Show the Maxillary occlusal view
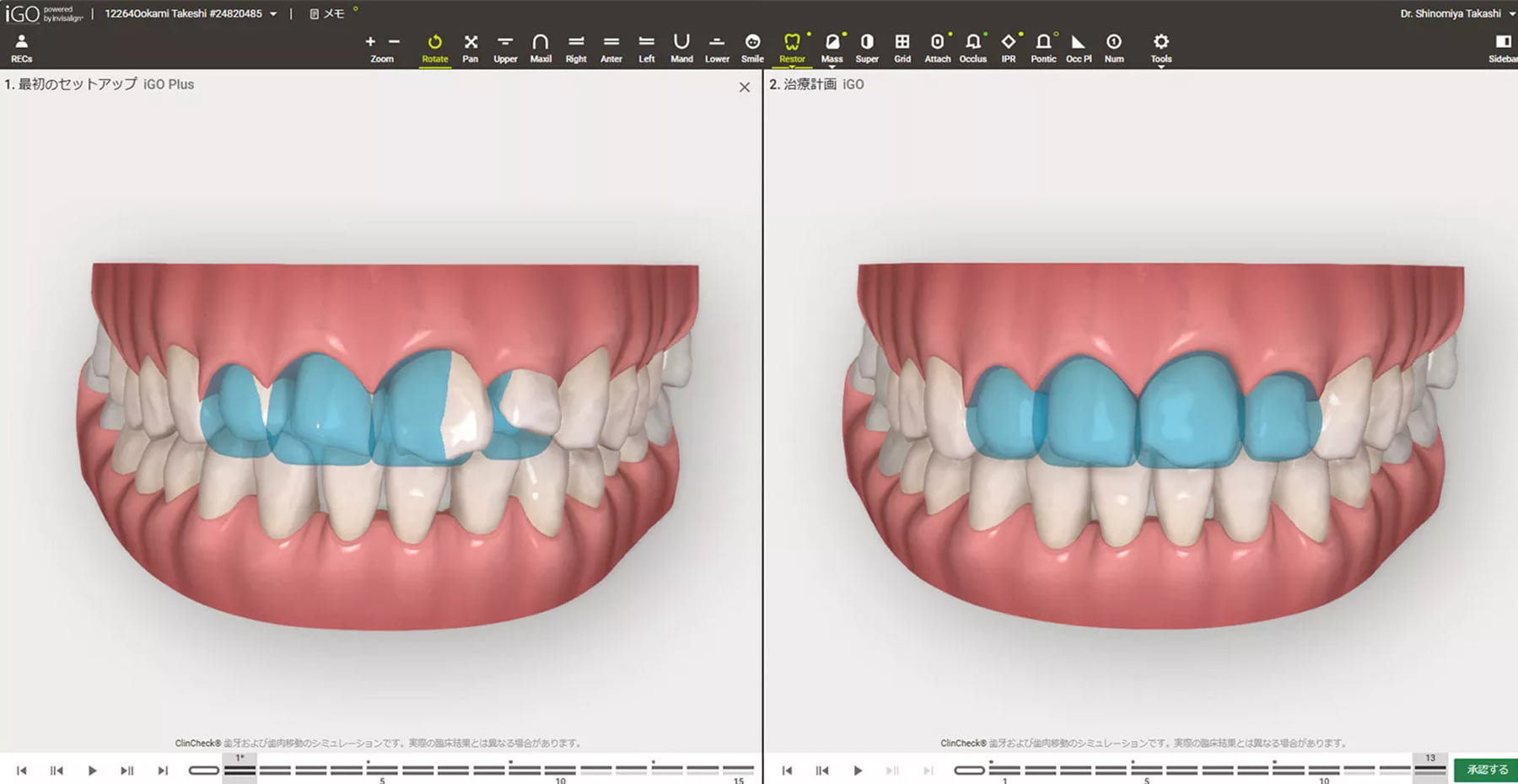Viewport: 1518px width, 784px height. (541, 48)
